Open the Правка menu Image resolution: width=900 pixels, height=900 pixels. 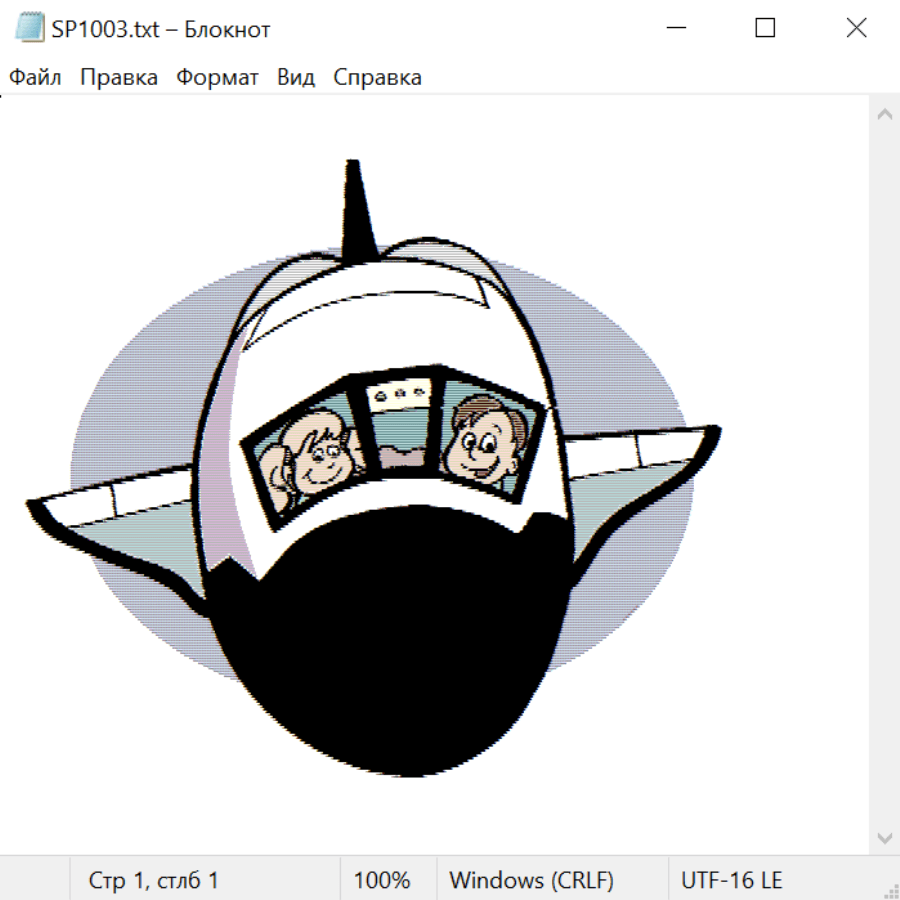click(119, 78)
